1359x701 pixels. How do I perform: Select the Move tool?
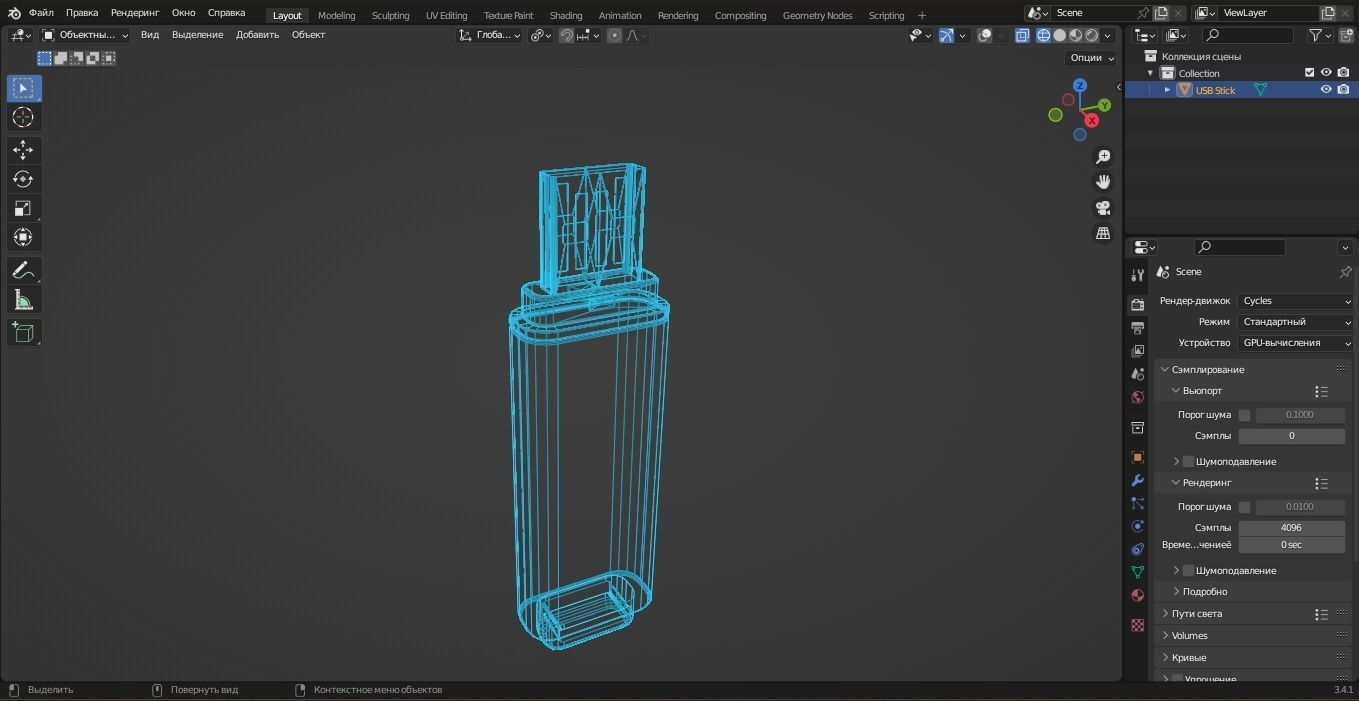23,150
